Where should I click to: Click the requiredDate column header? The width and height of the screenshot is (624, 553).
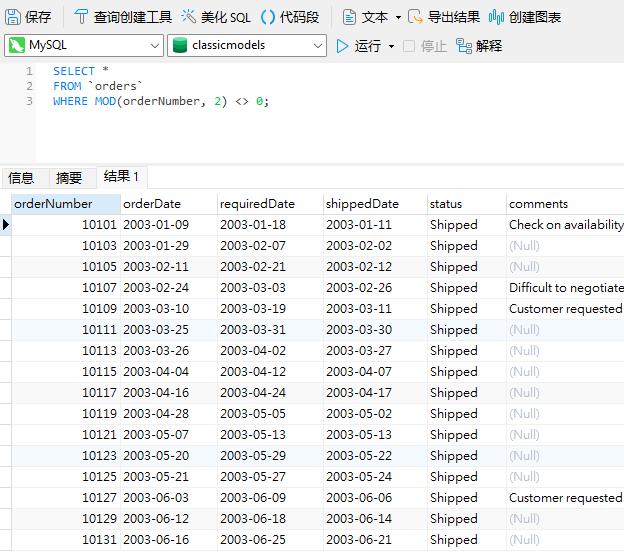271,204
